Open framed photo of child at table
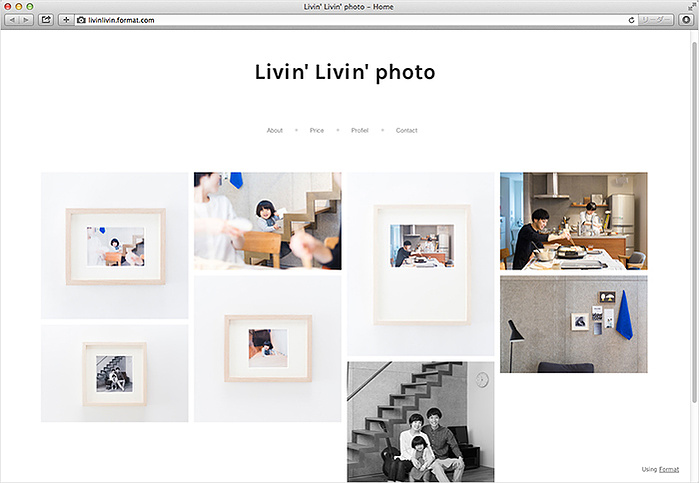 (115, 245)
